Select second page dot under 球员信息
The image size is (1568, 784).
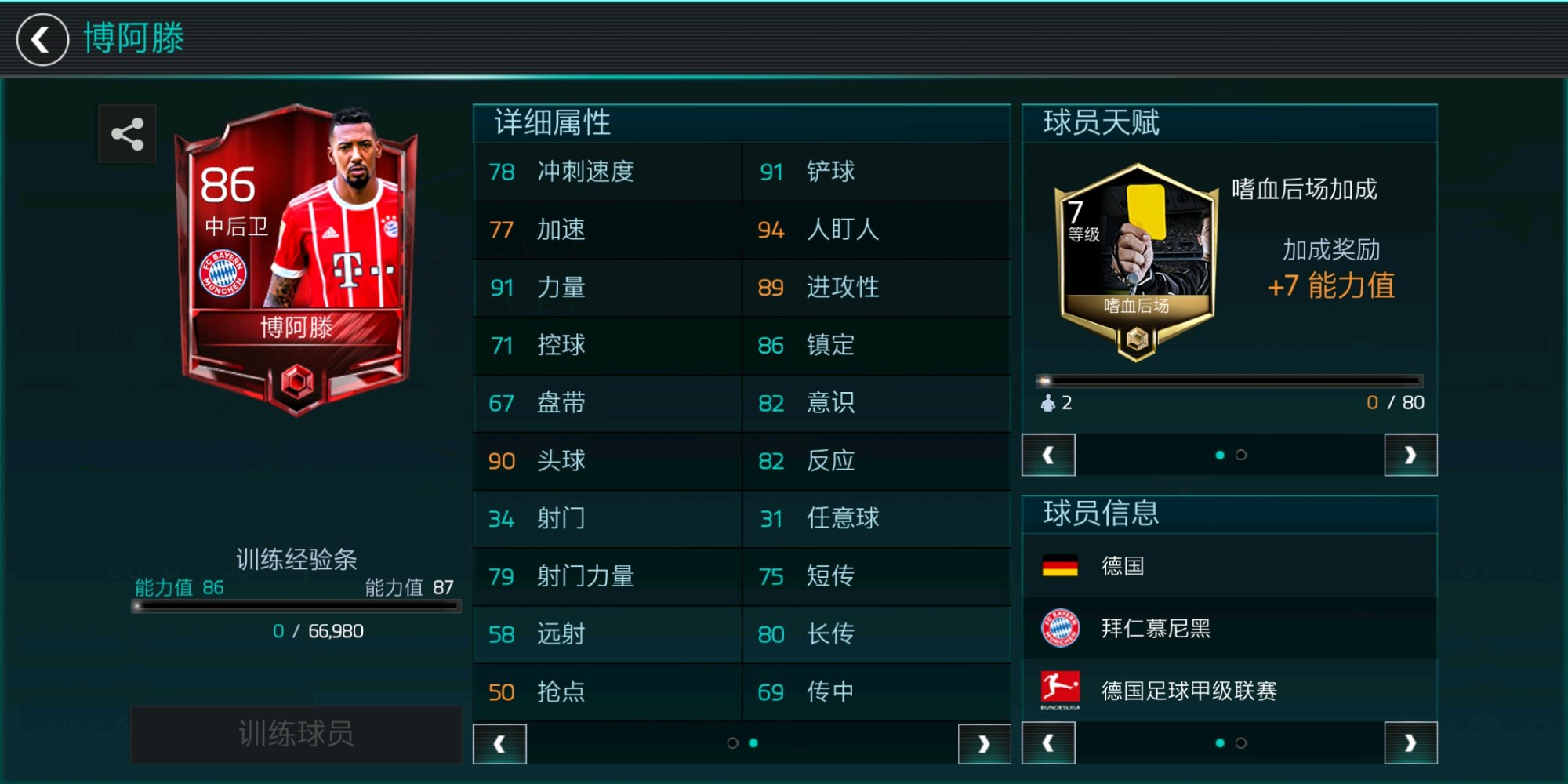coord(1241,742)
